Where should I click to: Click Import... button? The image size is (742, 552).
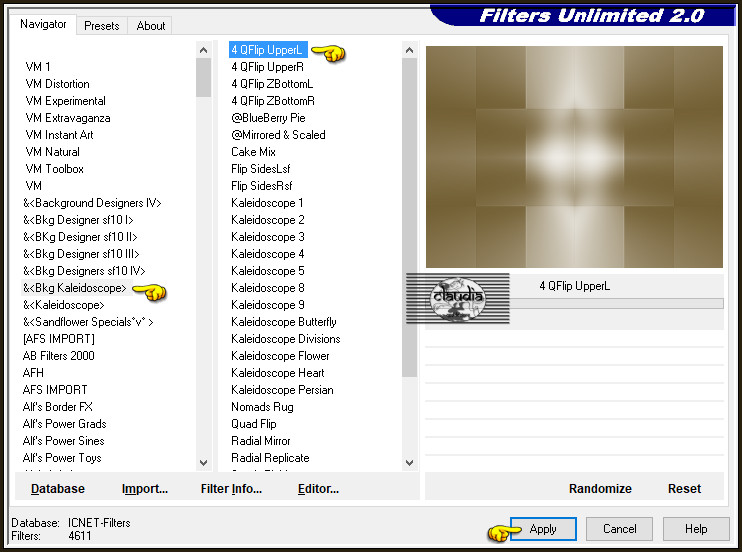click(144, 489)
